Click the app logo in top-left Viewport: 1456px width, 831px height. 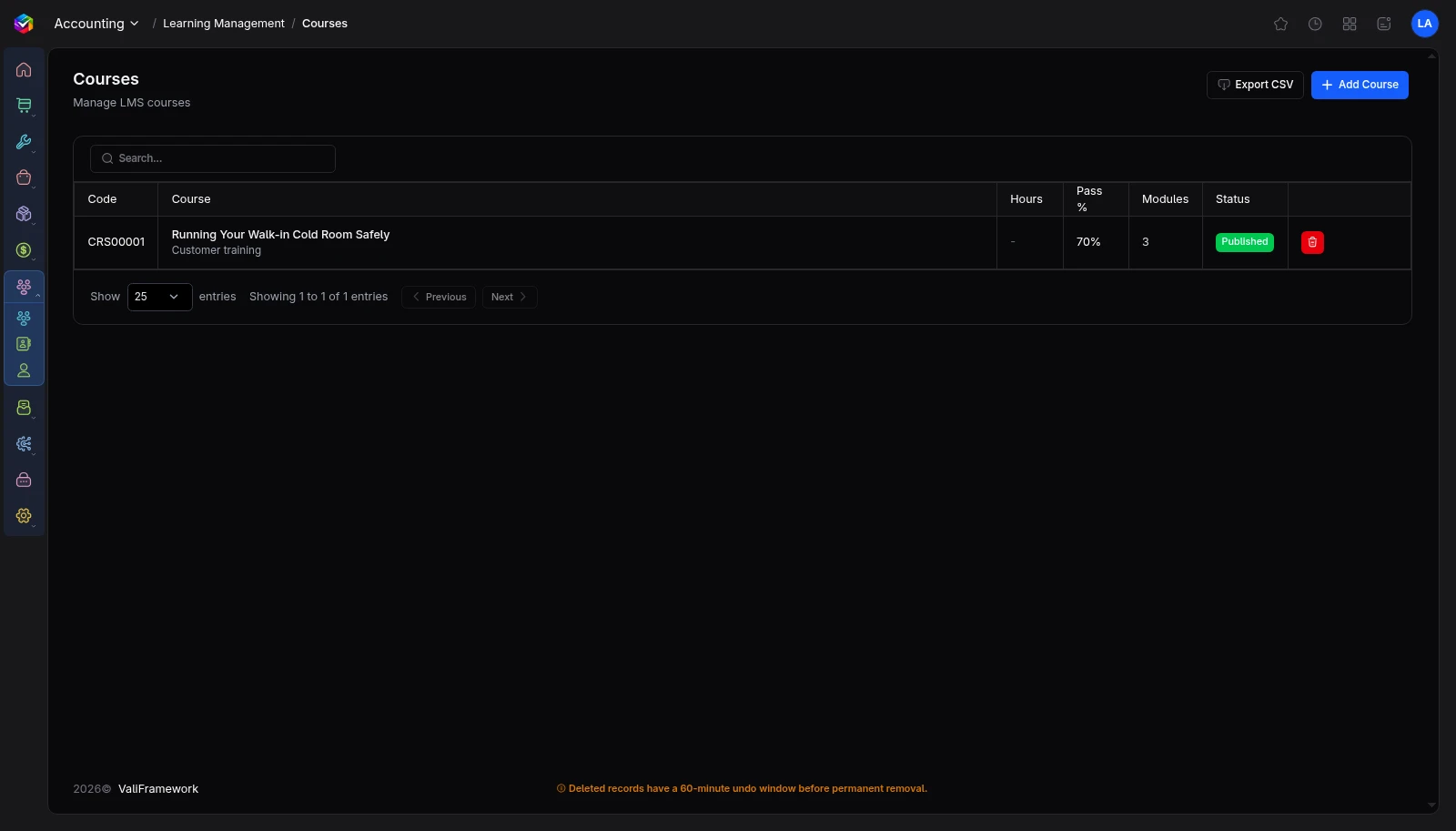tap(24, 24)
